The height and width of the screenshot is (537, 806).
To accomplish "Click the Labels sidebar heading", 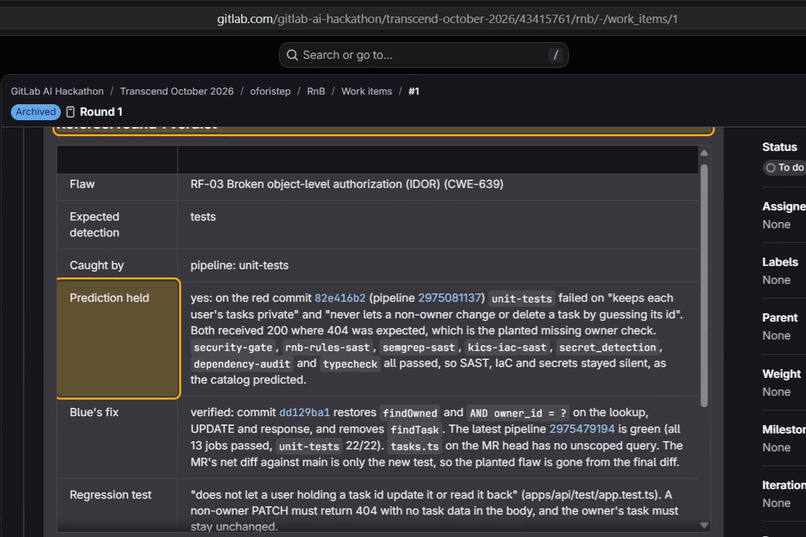I will pos(780,262).
